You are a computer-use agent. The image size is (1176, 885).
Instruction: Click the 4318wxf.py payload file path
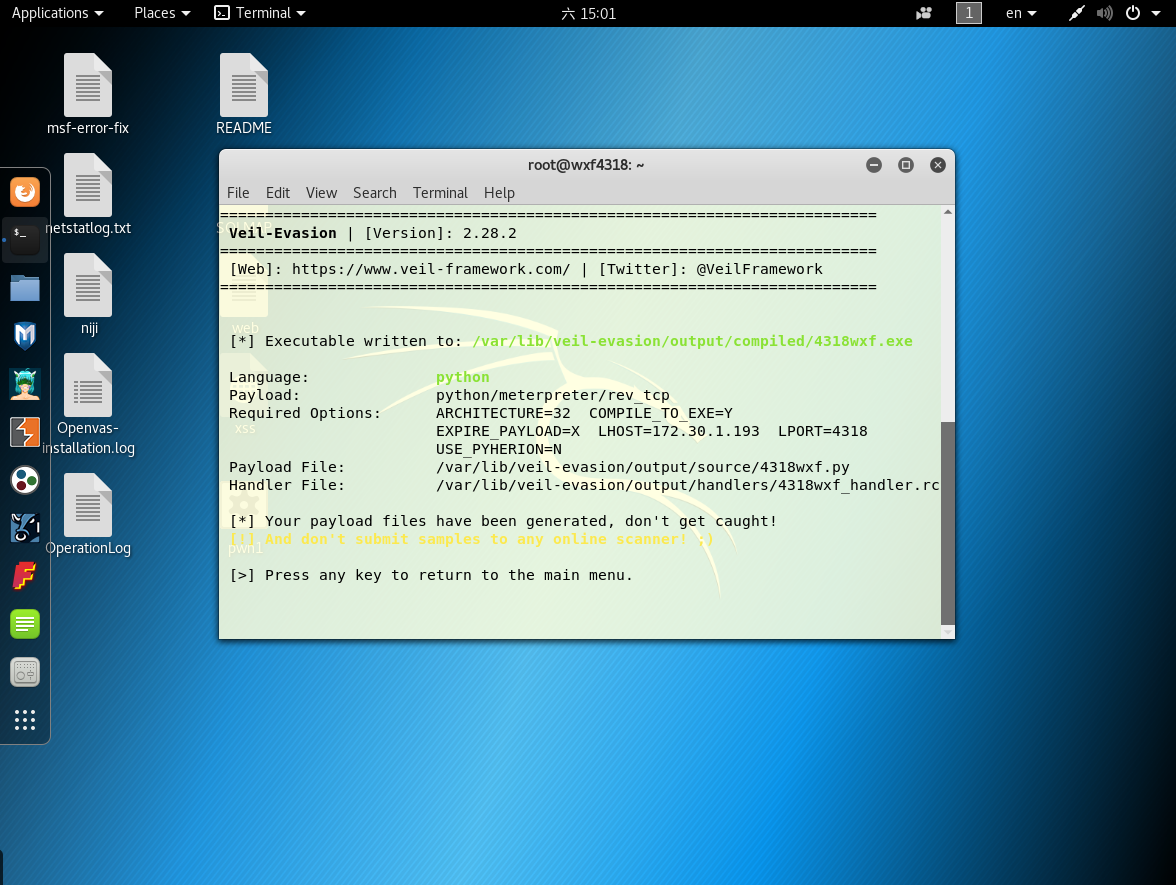pyautogui.click(x=643, y=467)
